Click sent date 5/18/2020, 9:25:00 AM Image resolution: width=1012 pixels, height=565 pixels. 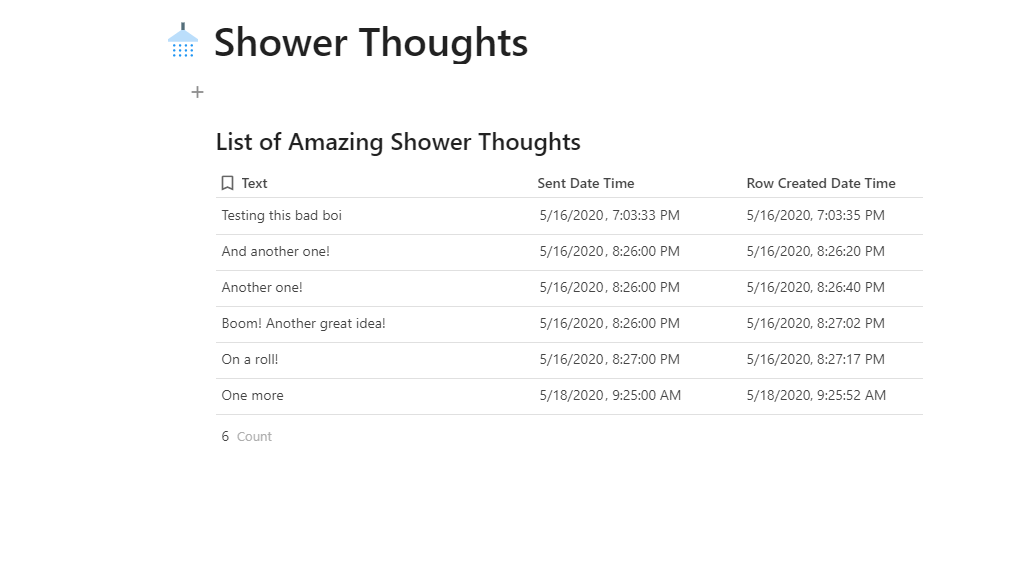point(610,395)
